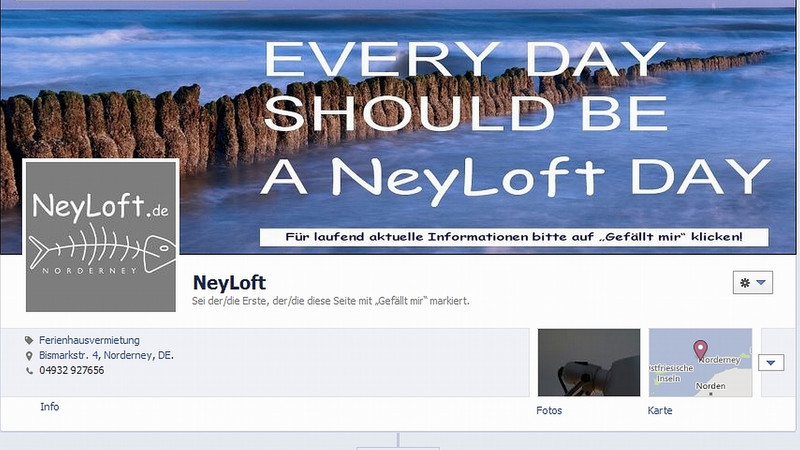This screenshot has width=800, height=450.
Task: Open the Info section link
Action: pyautogui.click(x=49, y=407)
